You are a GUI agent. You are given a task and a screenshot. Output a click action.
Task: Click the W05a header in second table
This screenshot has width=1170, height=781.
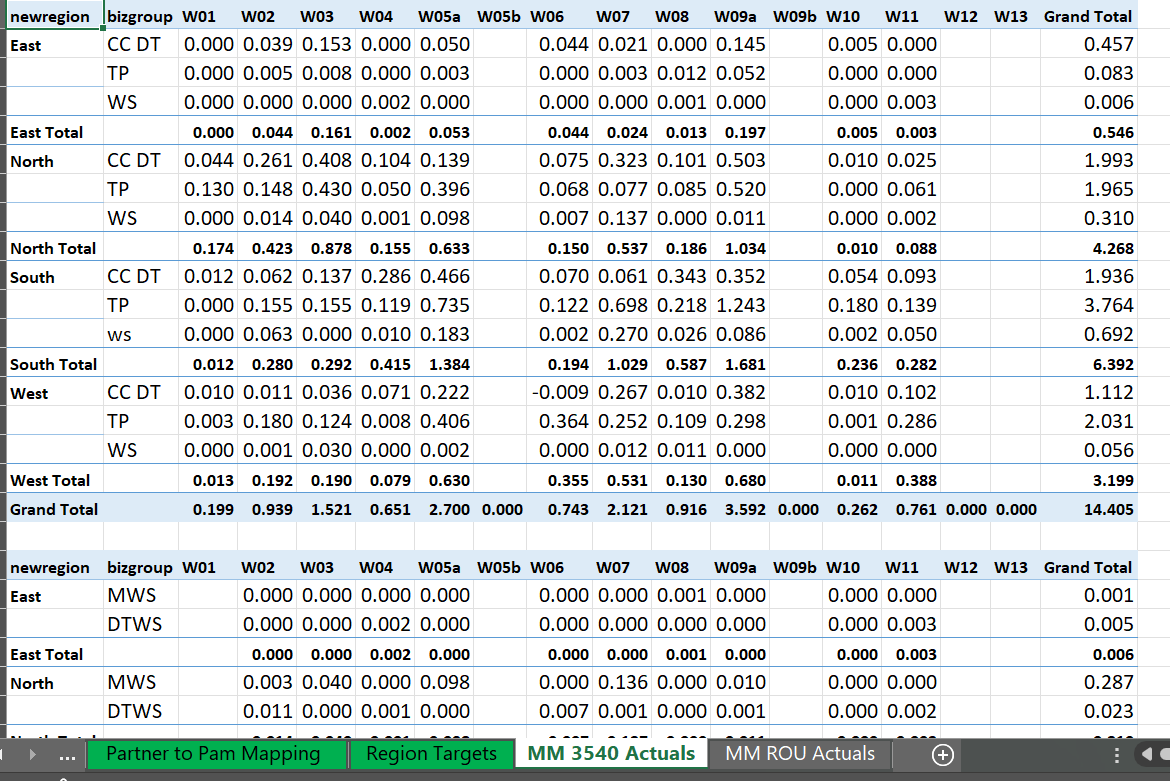point(439,568)
